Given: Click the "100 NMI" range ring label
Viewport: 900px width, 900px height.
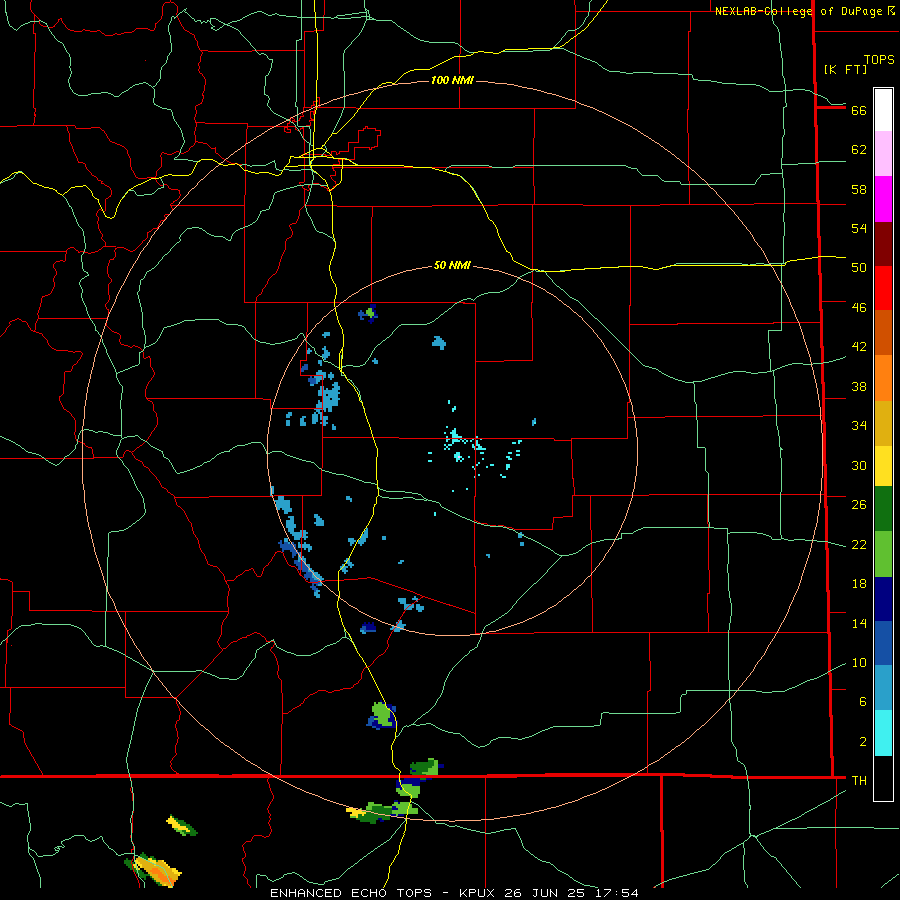Looking at the screenshot, I should [x=452, y=80].
